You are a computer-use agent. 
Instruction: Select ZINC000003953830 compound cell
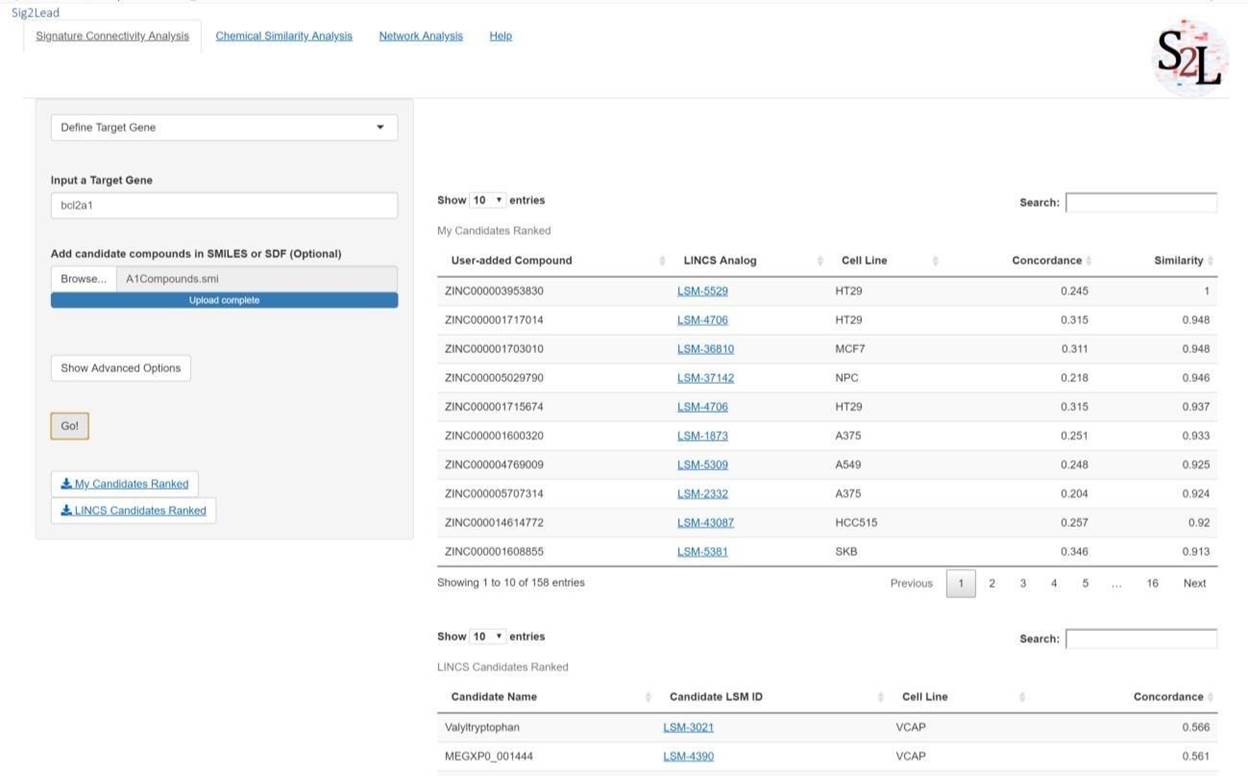pos(496,291)
